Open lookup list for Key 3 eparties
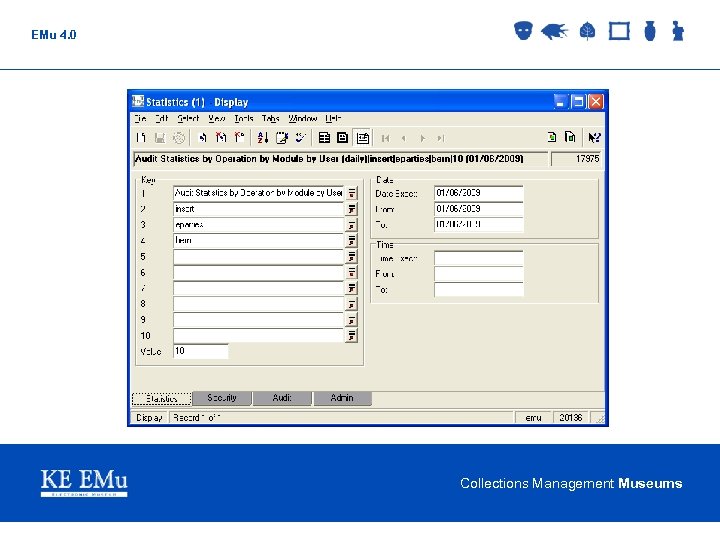The width and height of the screenshot is (720, 540). (x=351, y=225)
